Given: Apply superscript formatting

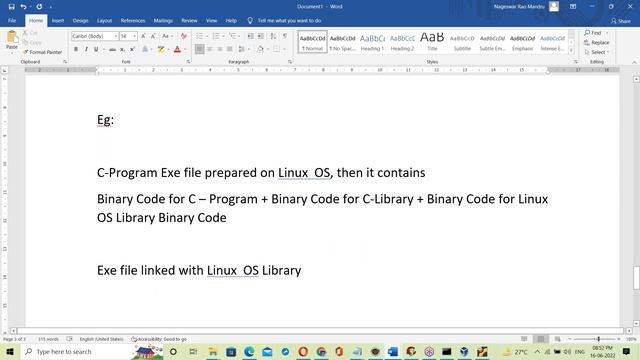Looking at the screenshot, I should pos(132,49).
